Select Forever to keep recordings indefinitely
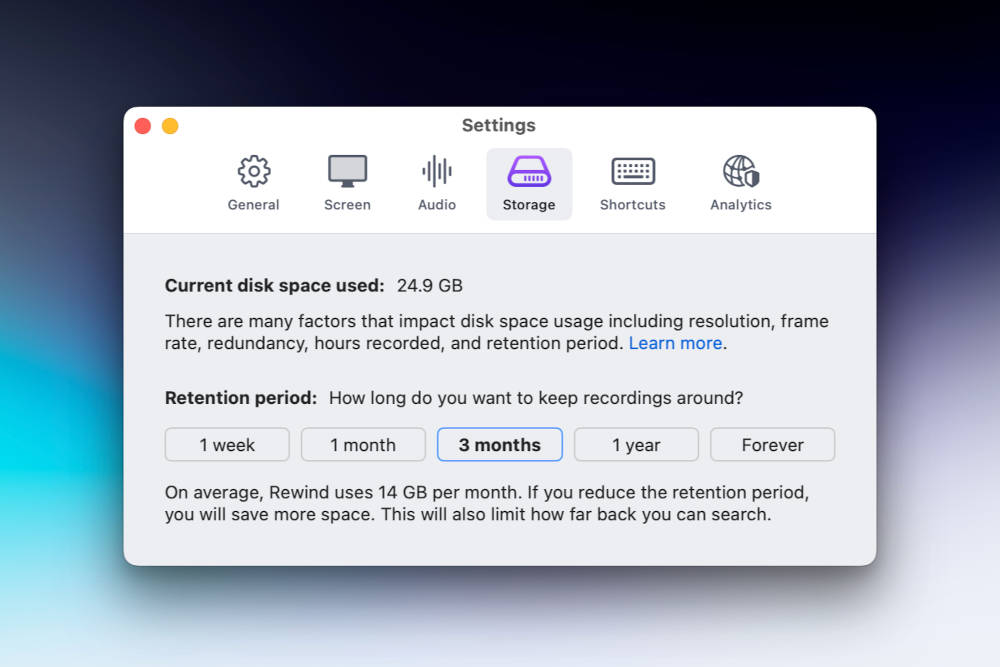Viewport: 1000px width, 667px height. 772,444
